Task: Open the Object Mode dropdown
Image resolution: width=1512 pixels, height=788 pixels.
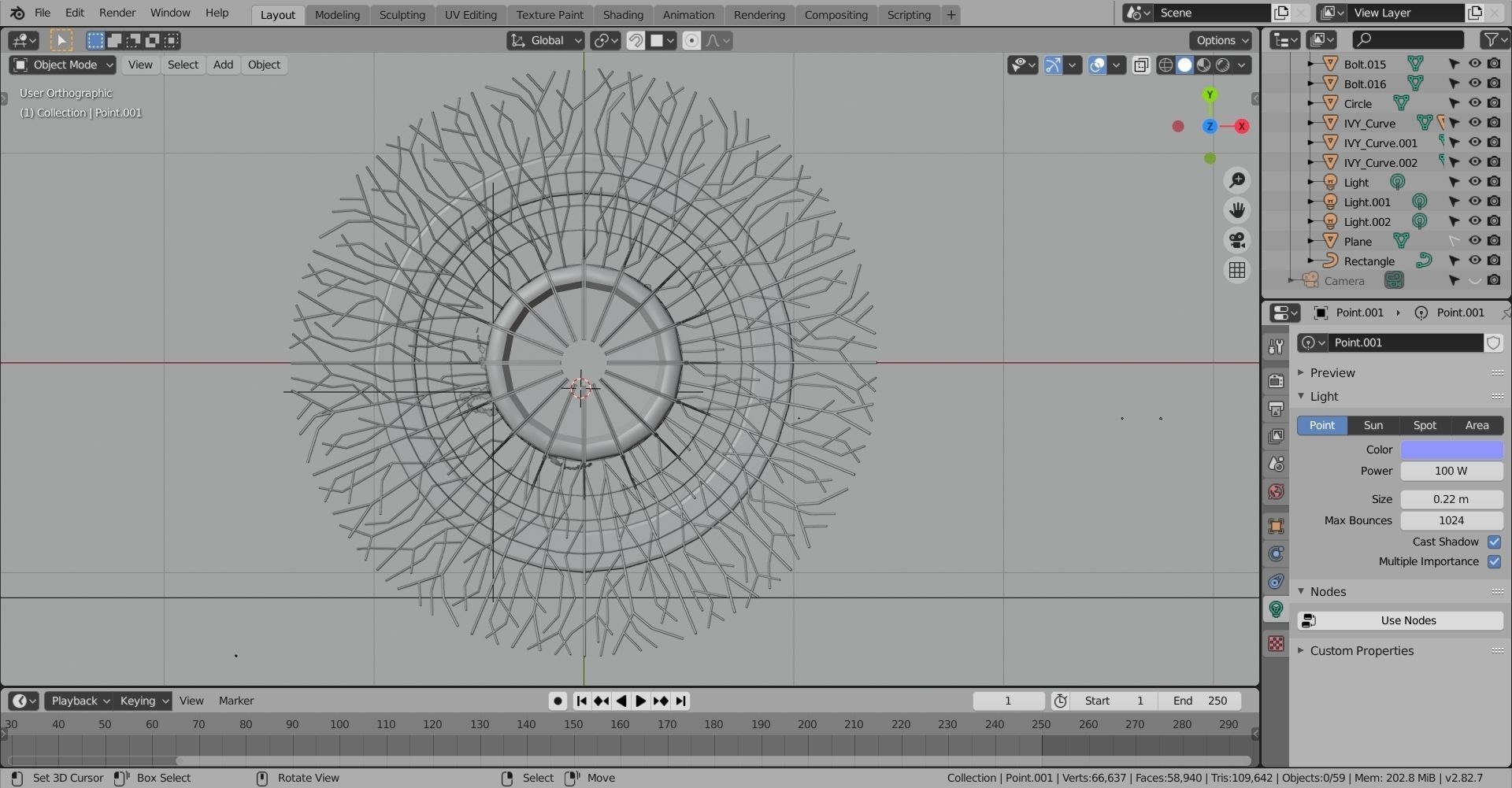Action: 63,65
